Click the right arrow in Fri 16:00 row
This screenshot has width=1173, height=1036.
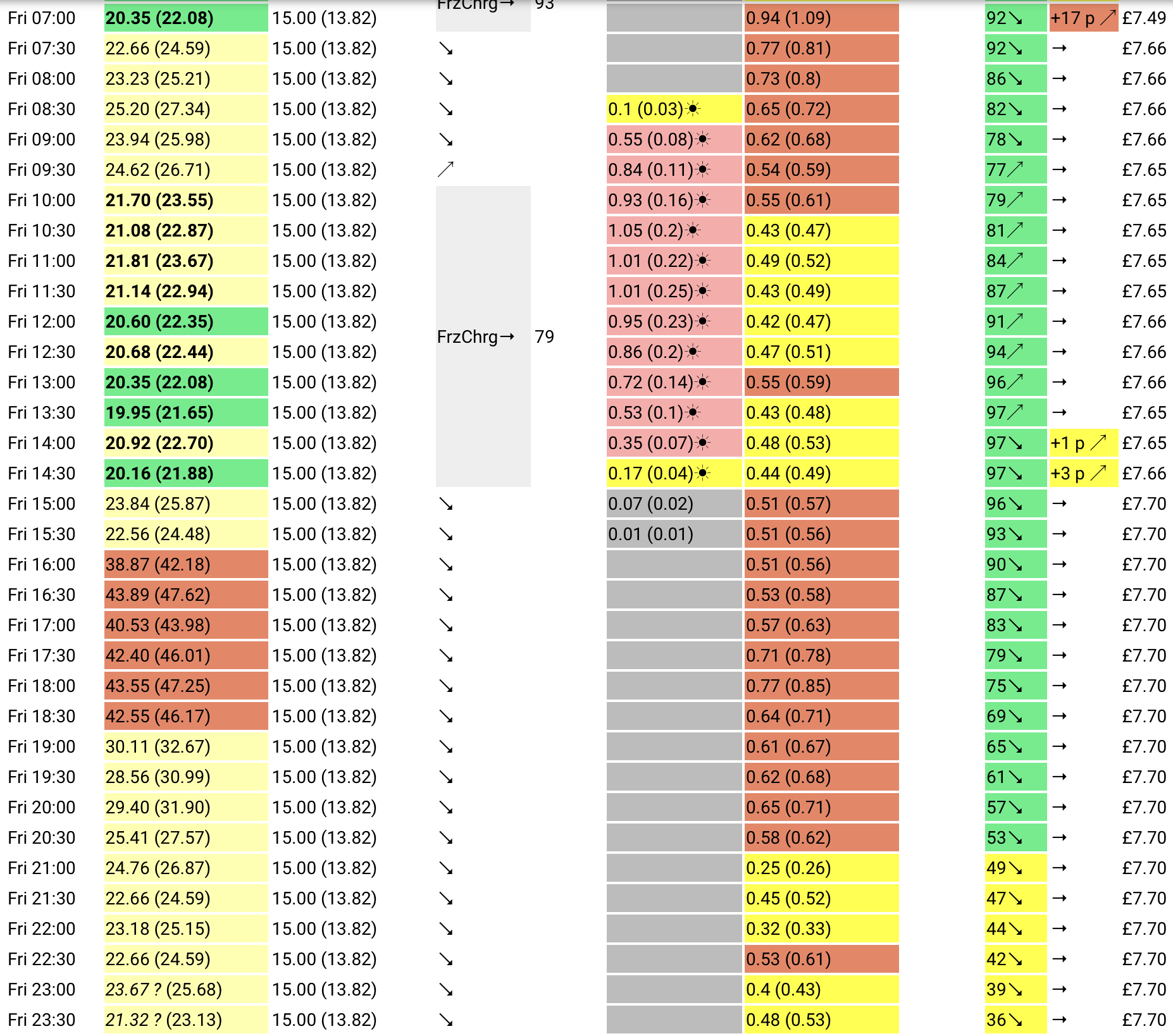point(1060,564)
